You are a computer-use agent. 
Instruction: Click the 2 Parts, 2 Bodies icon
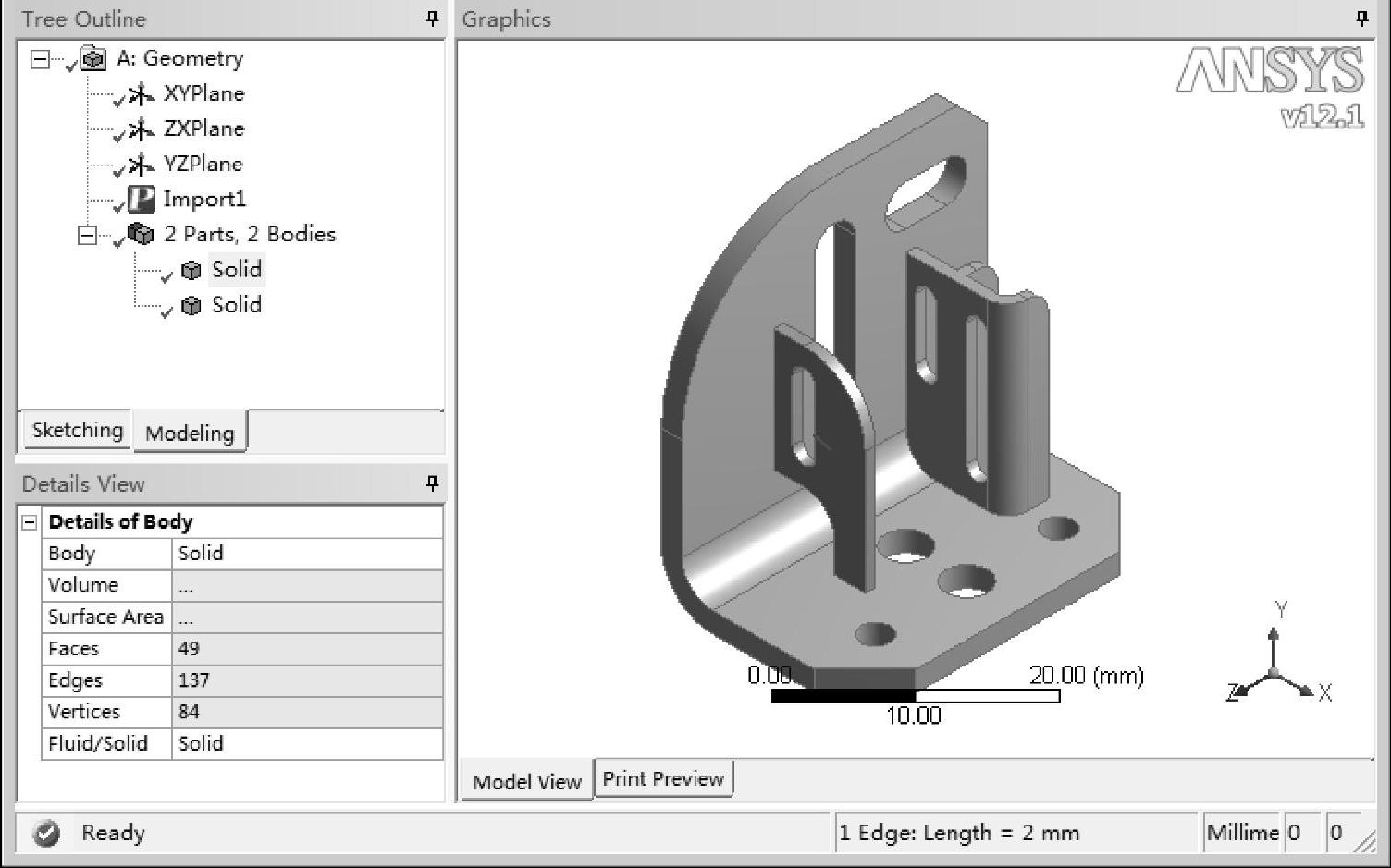[141, 234]
